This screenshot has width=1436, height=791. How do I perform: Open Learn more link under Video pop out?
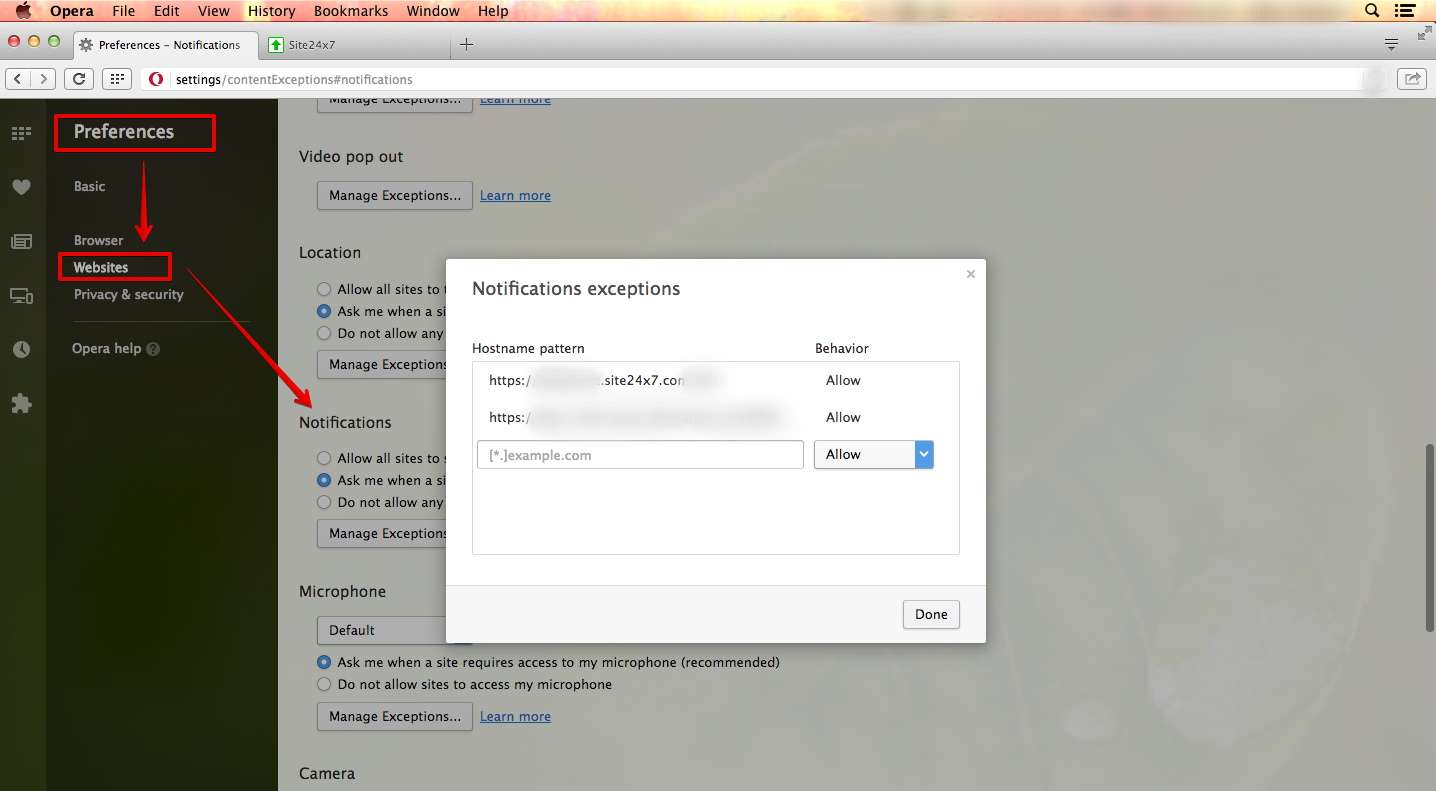tap(515, 196)
